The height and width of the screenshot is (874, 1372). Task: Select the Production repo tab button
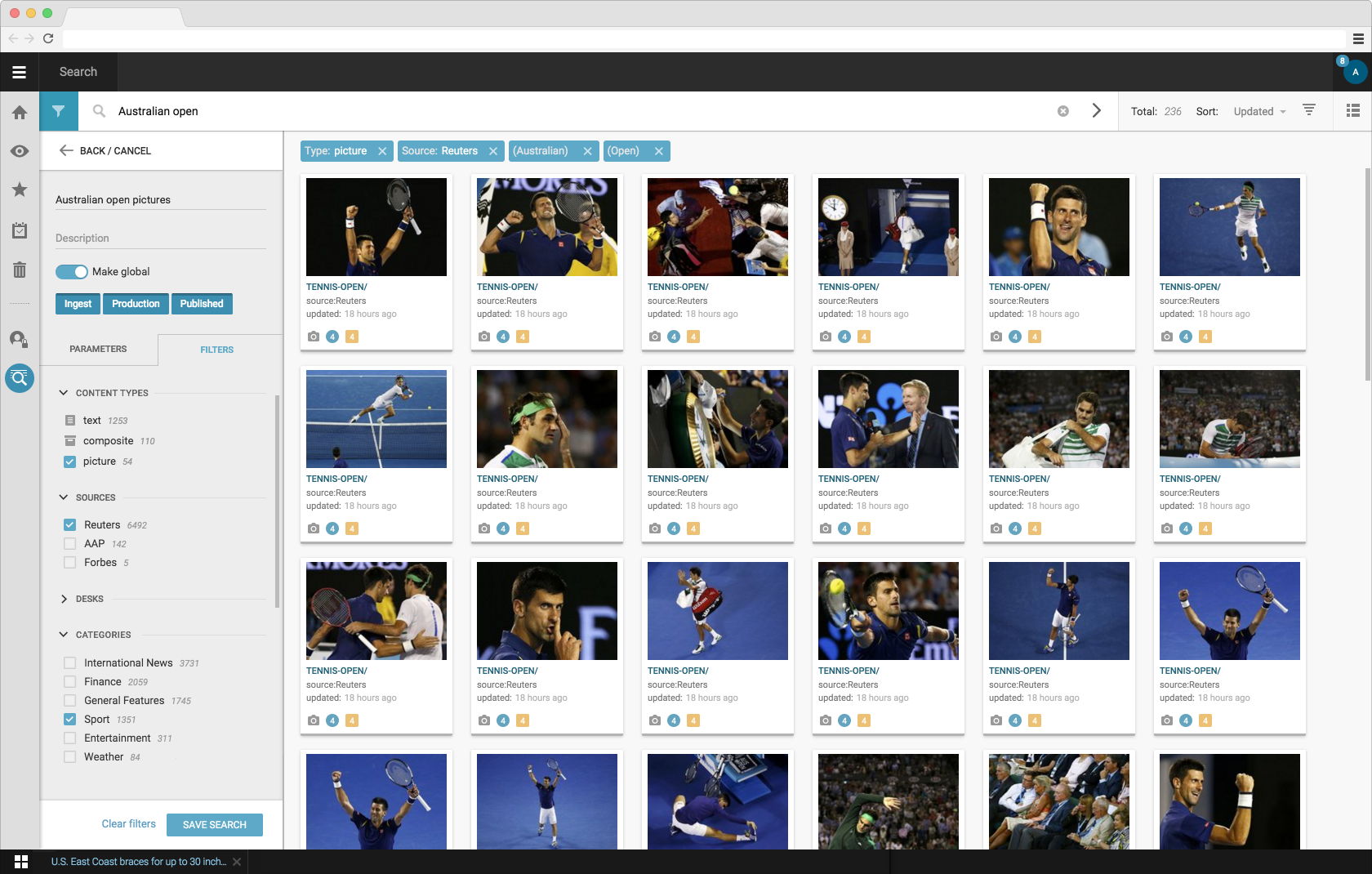pyautogui.click(x=136, y=304)
